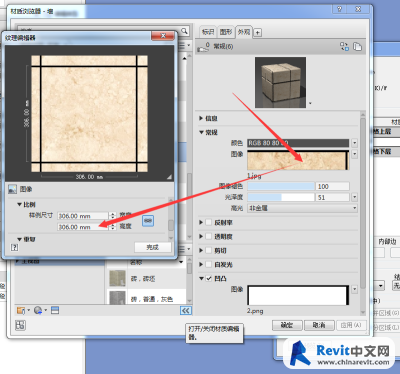The image size is (400, 374).
Task: Switch to the 图形 graphics tab
Action: (226, 32)
